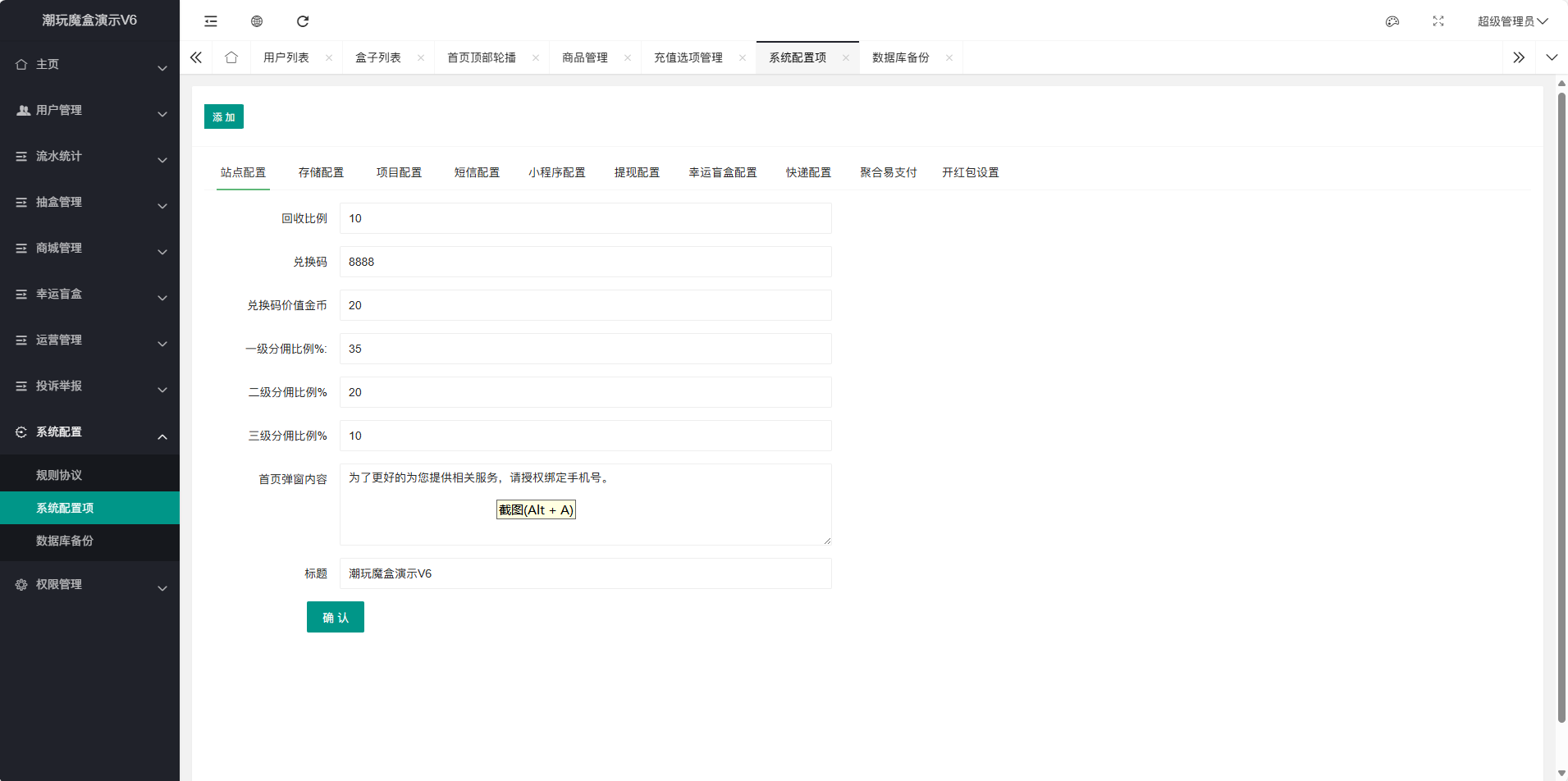Focus the 一级分佣比例 input field
This screenshot has height=781, width=1568.
pyautogui.click(x=586, y=349)
